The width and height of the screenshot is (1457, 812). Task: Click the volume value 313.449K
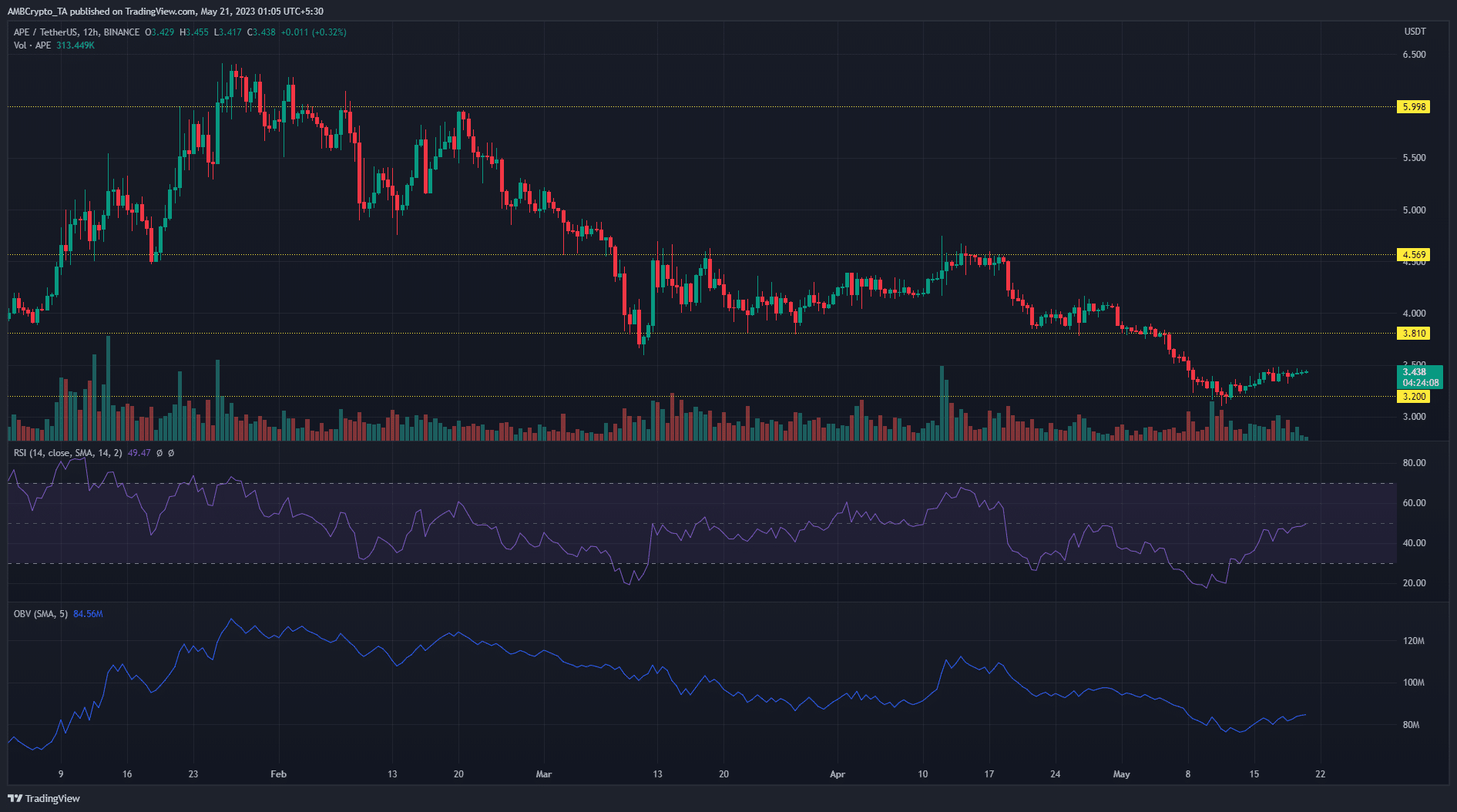point(76,45)
